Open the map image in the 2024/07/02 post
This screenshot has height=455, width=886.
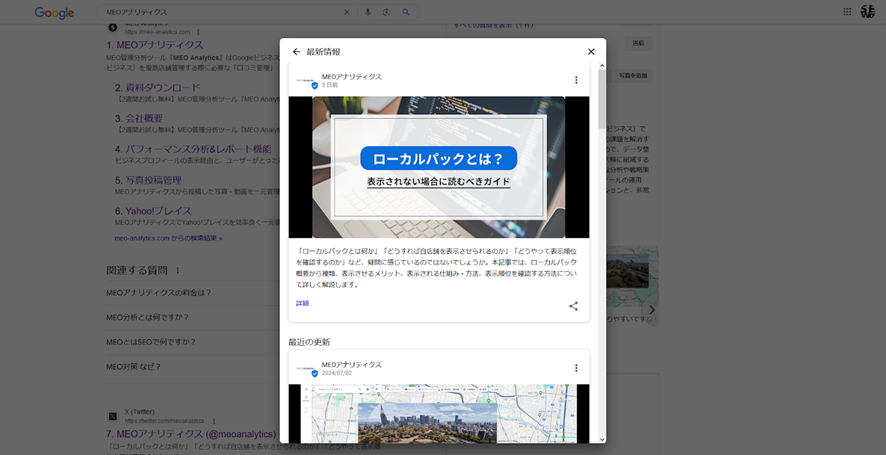click(438, 414)
